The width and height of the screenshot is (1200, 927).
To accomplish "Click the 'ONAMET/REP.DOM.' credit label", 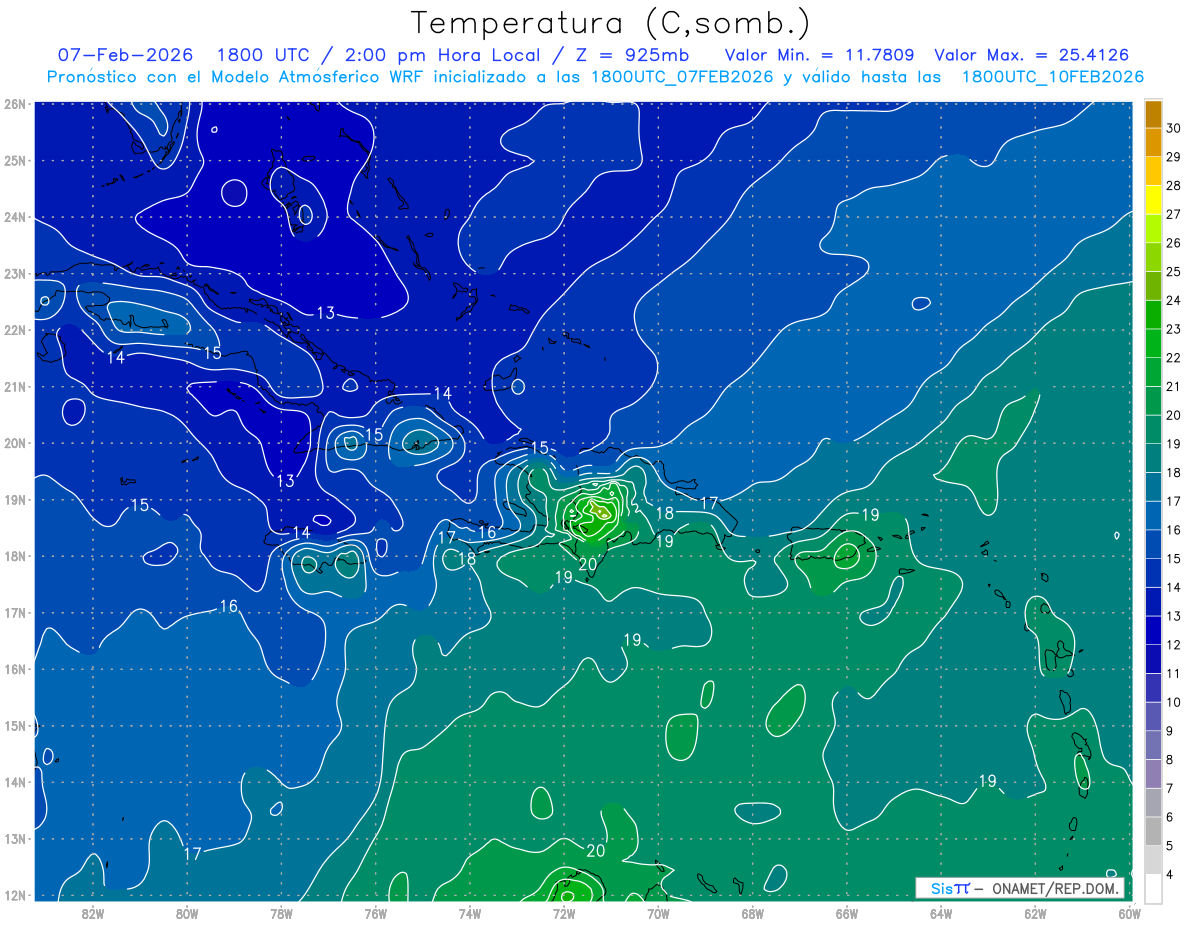I will [1053, 888].
